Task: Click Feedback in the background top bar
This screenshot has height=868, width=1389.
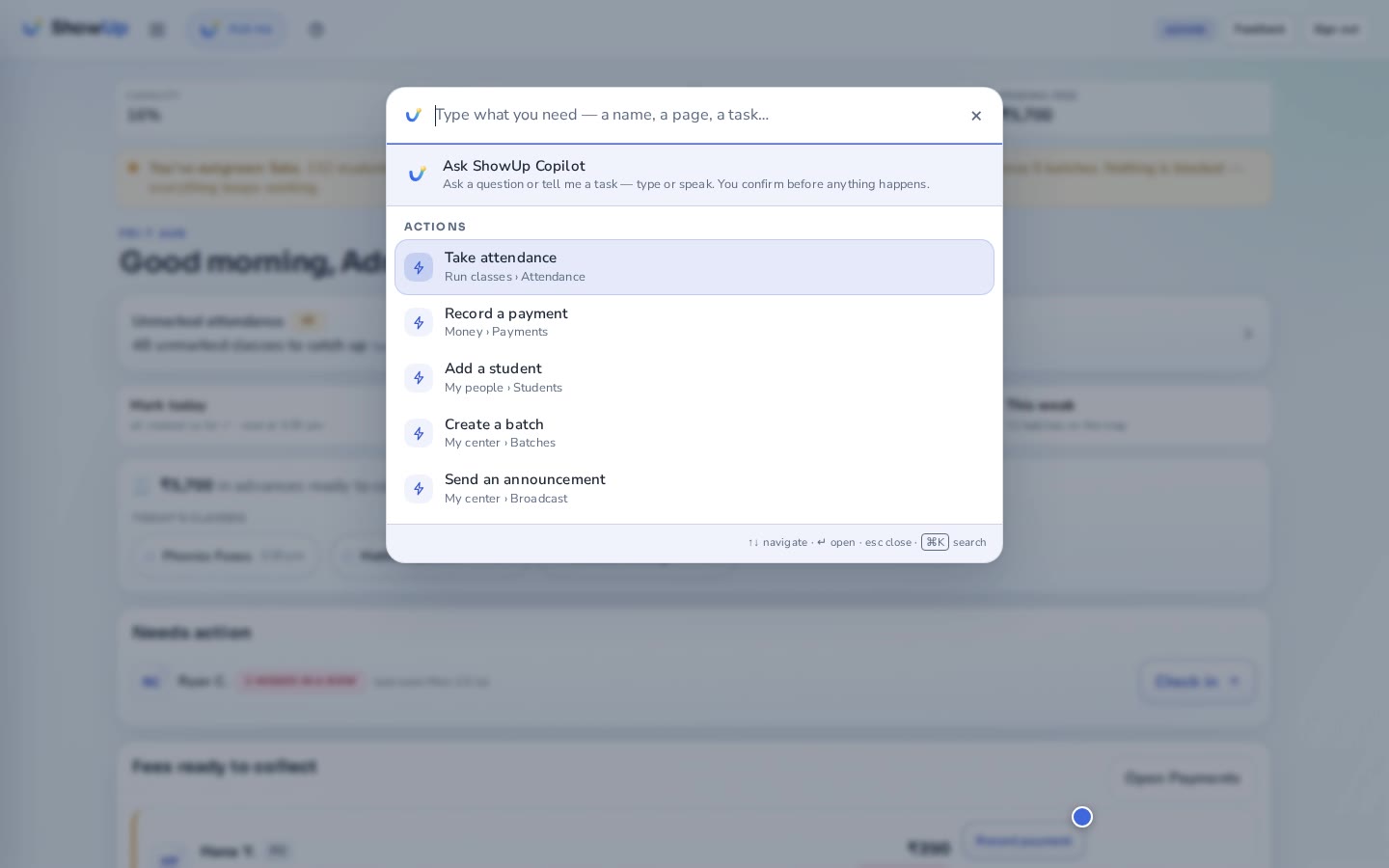Action: click(1259, 30)
